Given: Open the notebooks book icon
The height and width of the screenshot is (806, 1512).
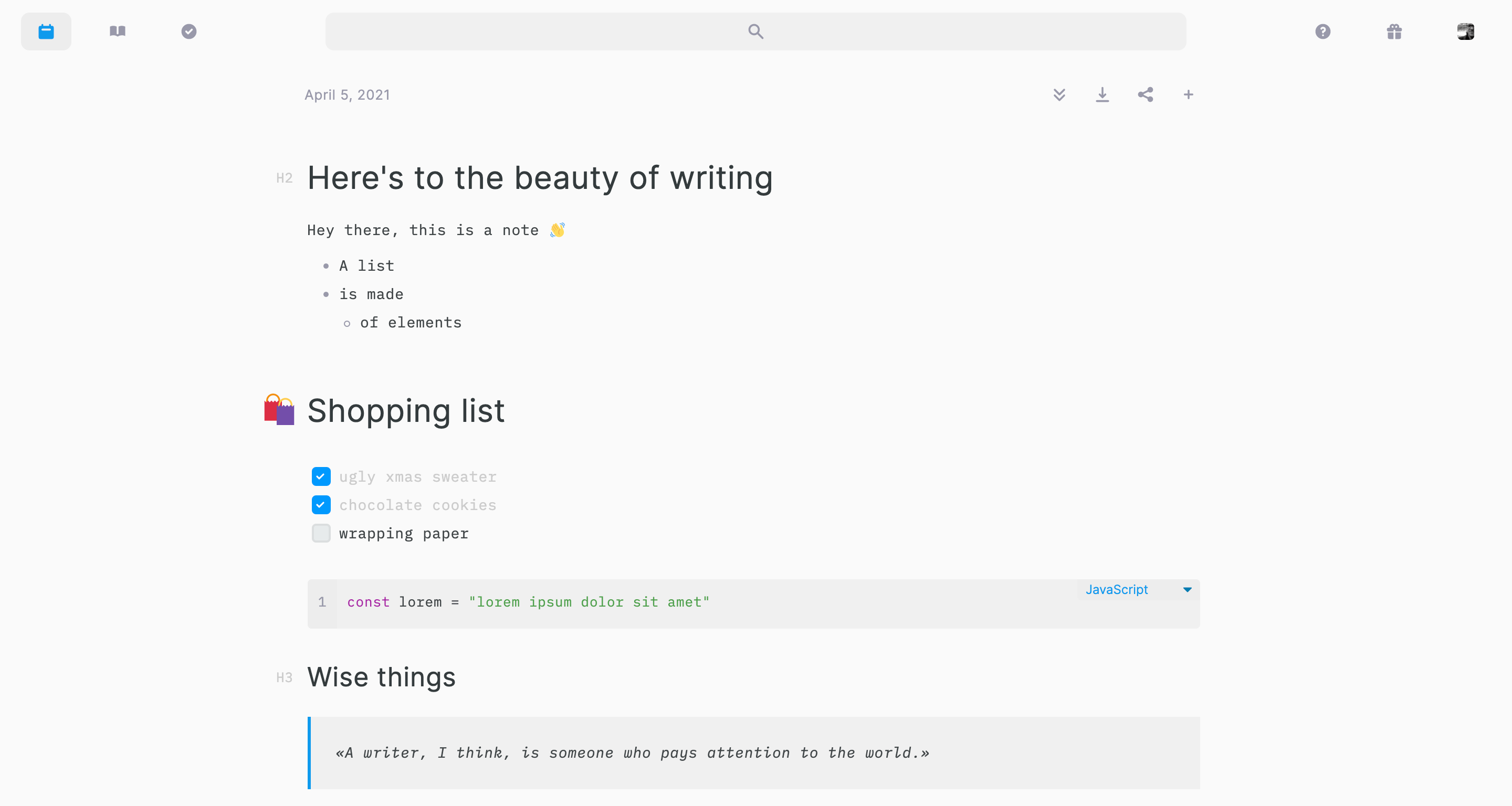Looking at the screenshot, I should point(118,31).
